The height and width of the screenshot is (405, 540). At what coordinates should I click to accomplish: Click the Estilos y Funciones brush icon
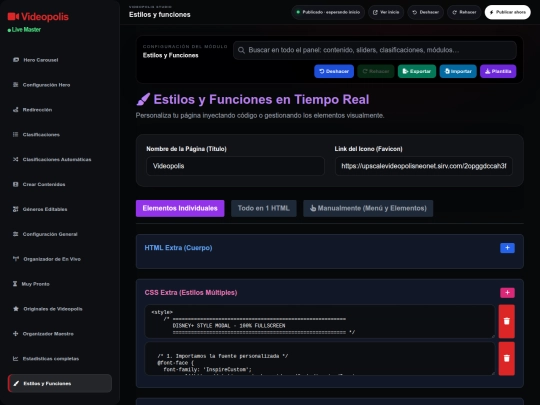[x=16, y=383]
